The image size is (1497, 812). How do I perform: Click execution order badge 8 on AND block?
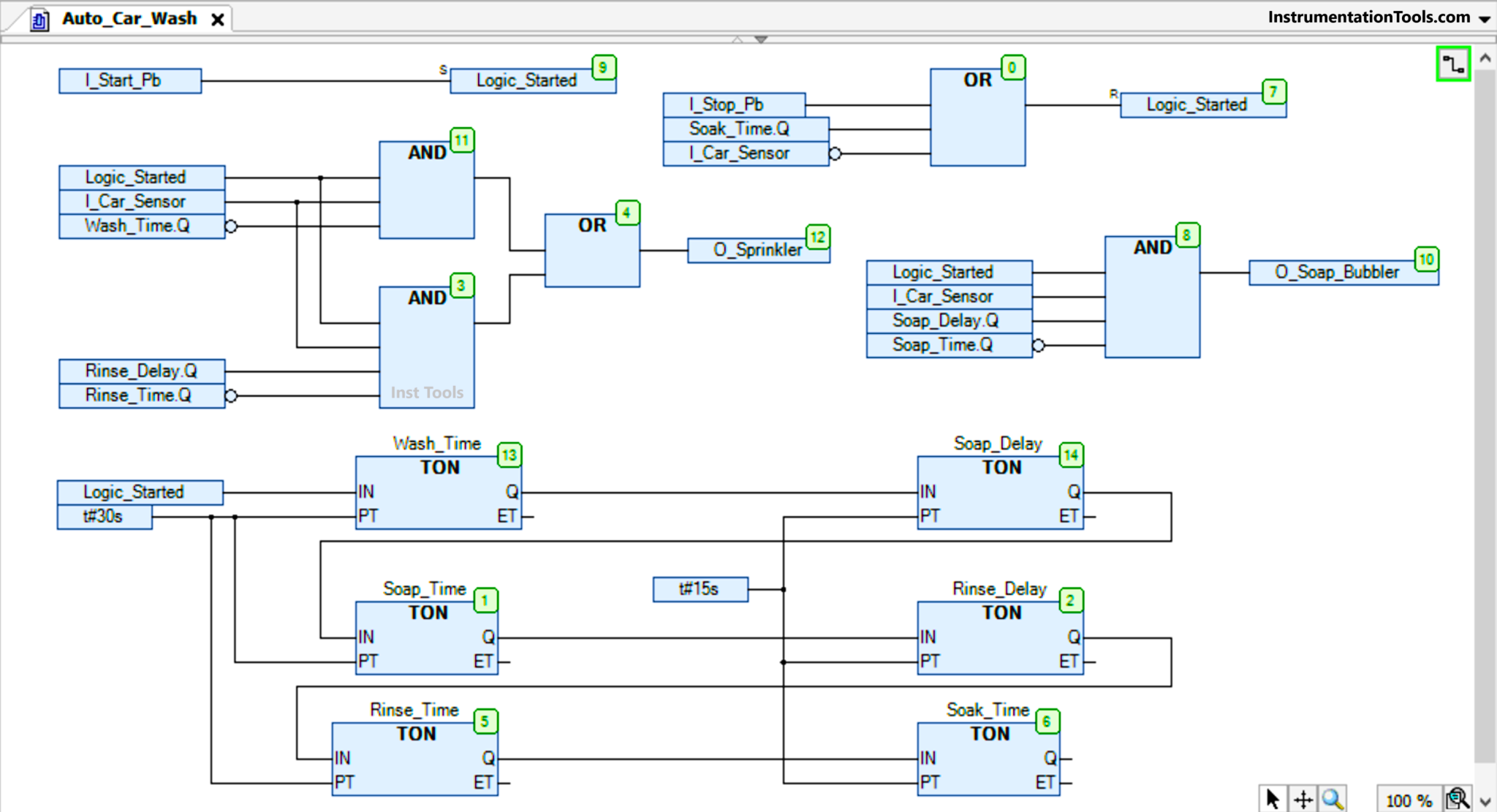pos(1187,235)
